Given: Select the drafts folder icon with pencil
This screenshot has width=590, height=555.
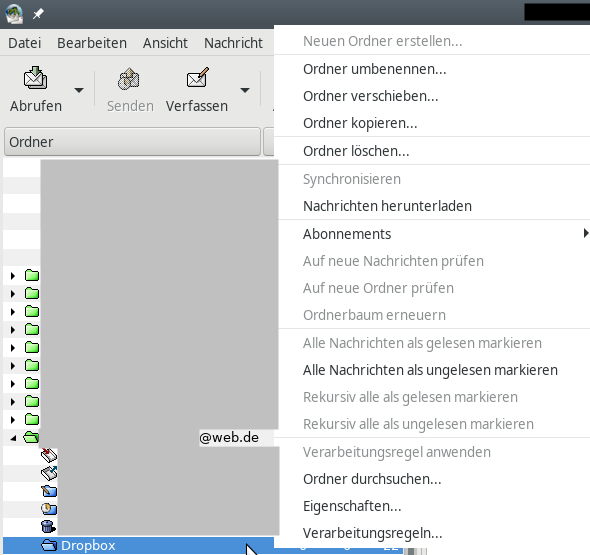Looking at the screenshot, I should pos(49,491).
